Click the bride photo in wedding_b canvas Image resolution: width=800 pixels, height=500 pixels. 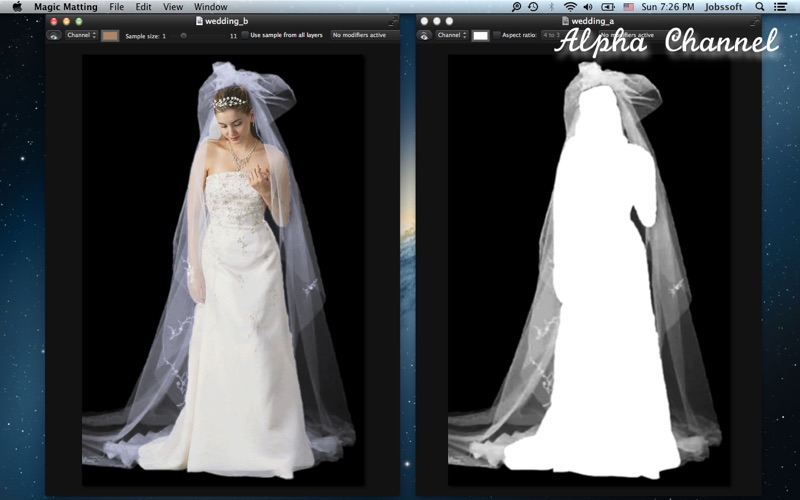[223, 270]
